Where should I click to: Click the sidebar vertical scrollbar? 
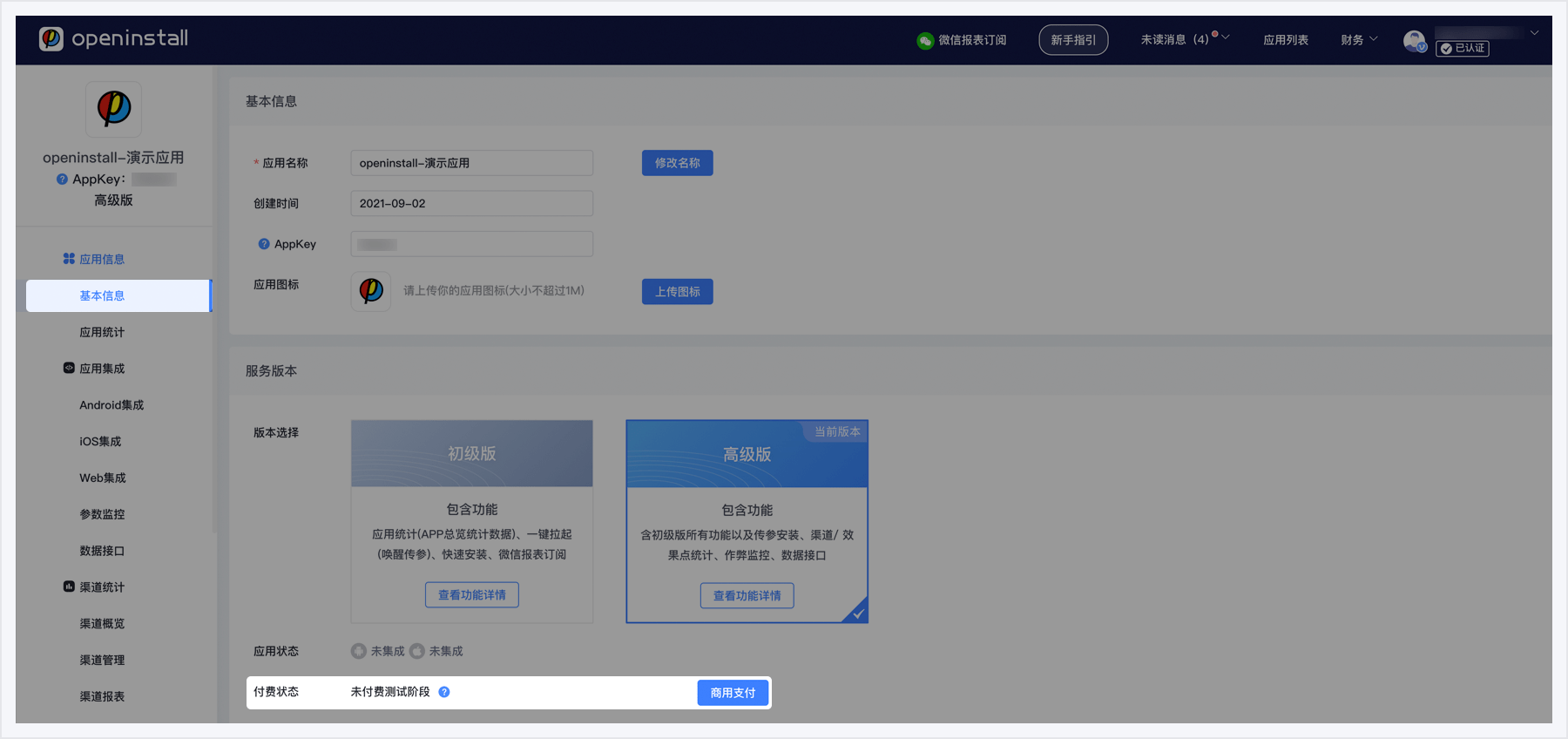(214, 301)
